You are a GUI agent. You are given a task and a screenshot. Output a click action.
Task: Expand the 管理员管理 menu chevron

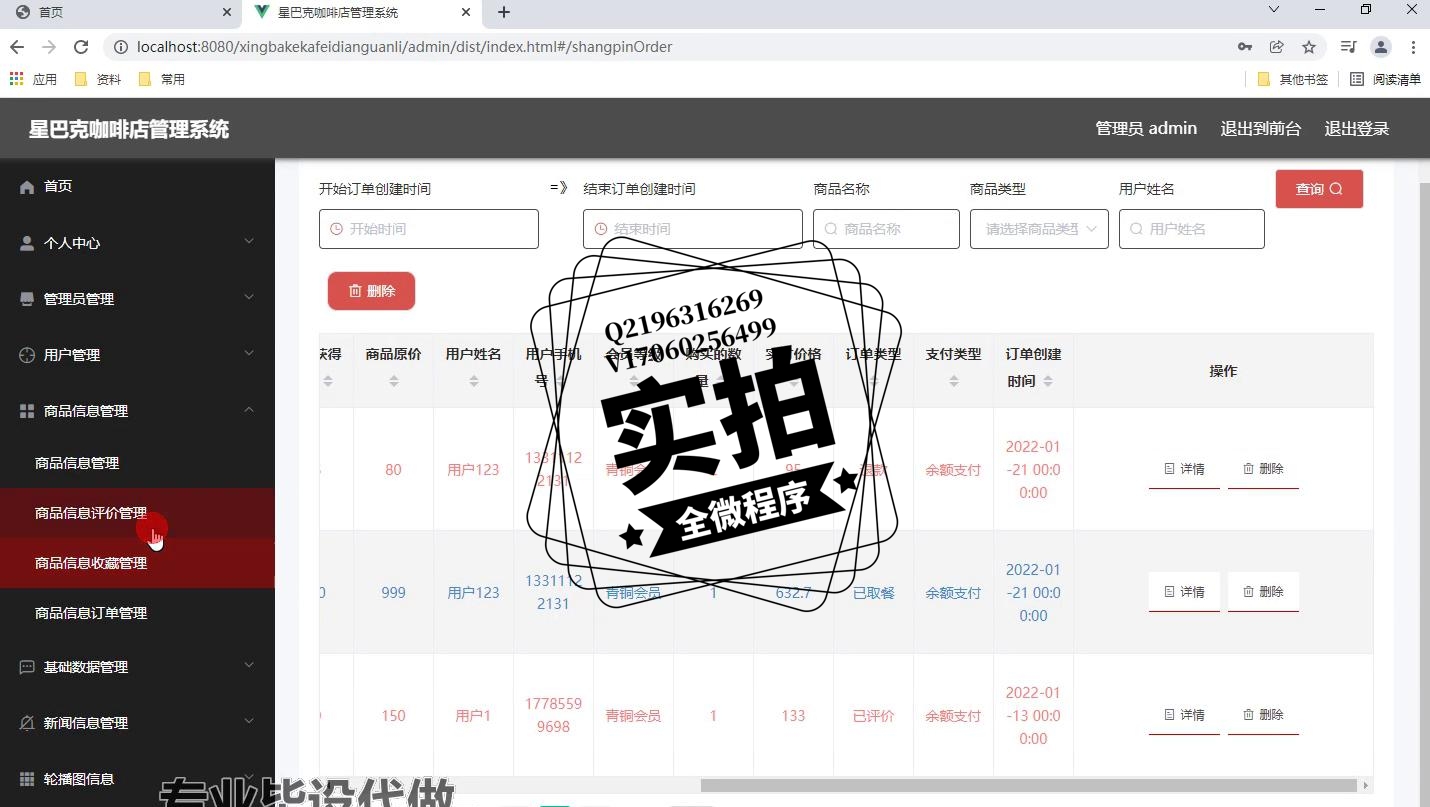249,298
